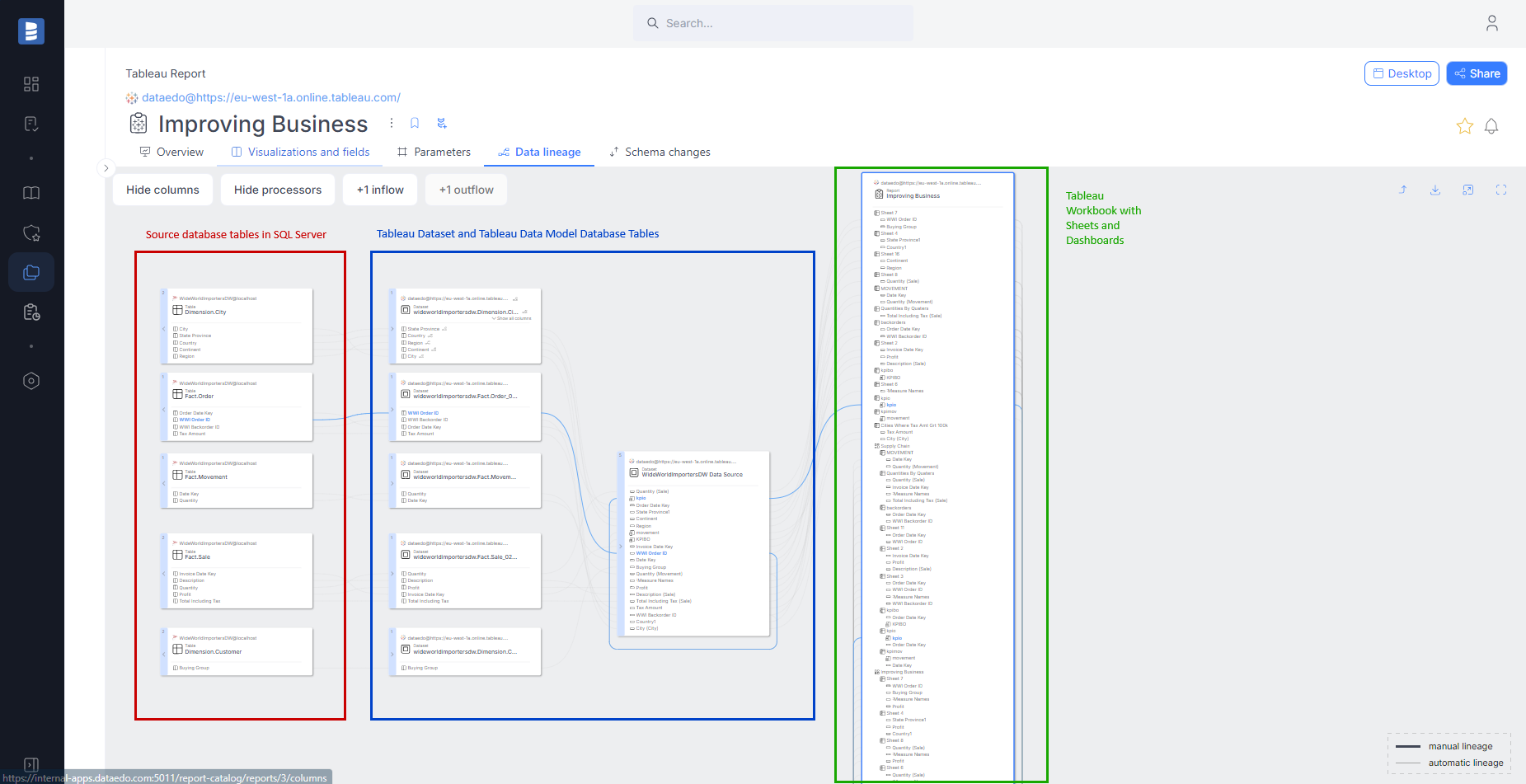This screenshot has height=784, width=1526.
Task: Click the Fact.Order table icon
Action: click(177, 394)
